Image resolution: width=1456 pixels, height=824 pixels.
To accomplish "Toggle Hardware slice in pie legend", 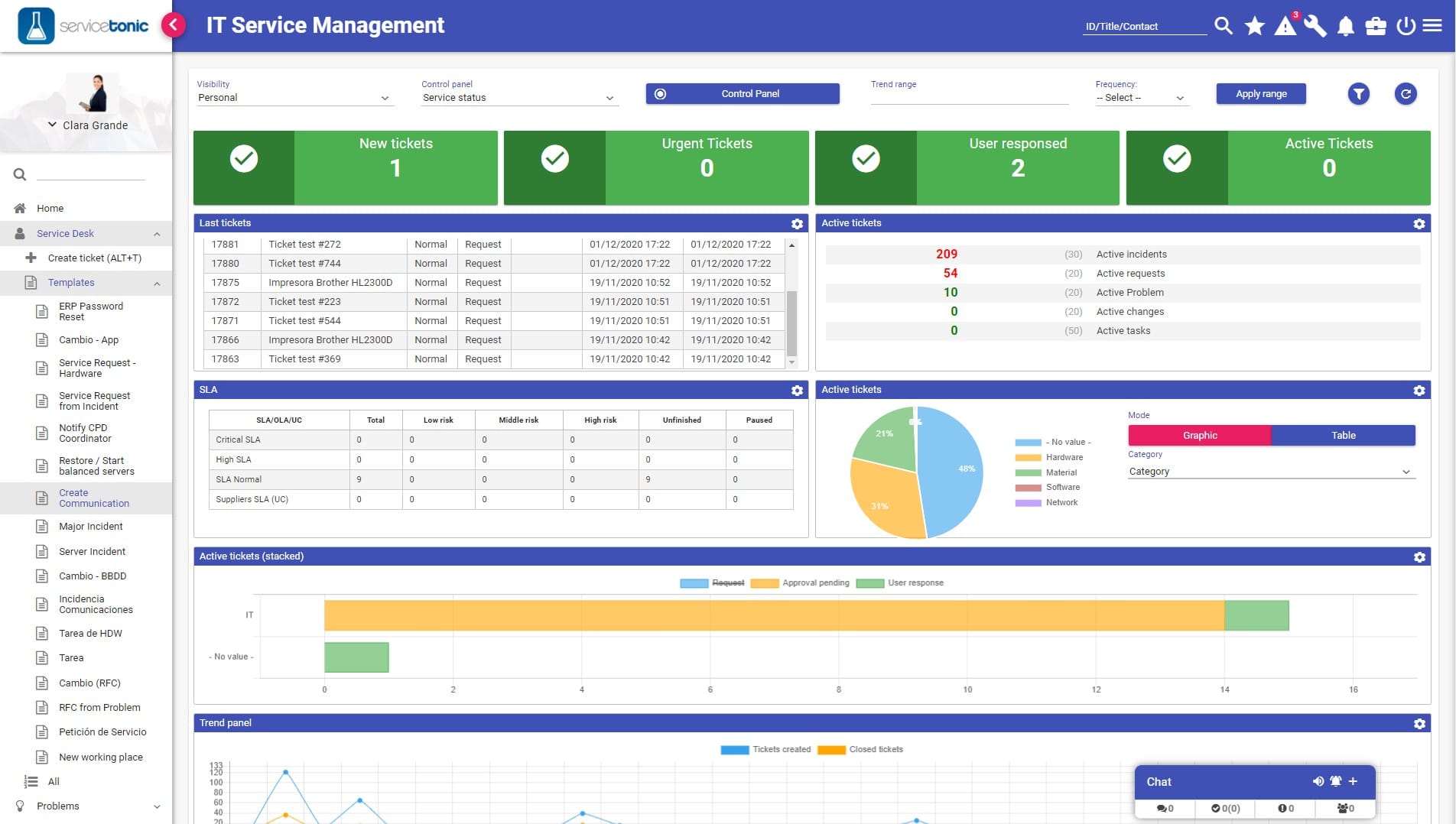I will (x=1049, y=458).
